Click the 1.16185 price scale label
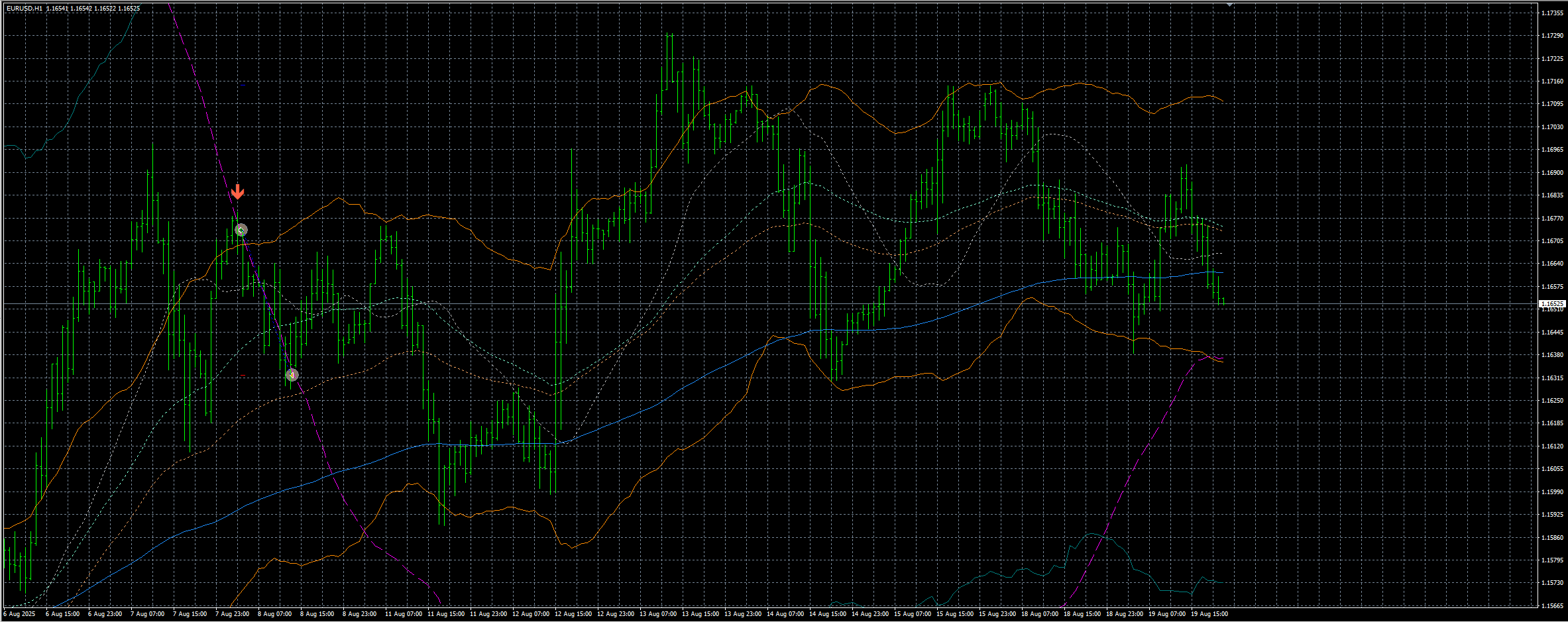The image size is (1568, 622). click(x=1552, y=423)
